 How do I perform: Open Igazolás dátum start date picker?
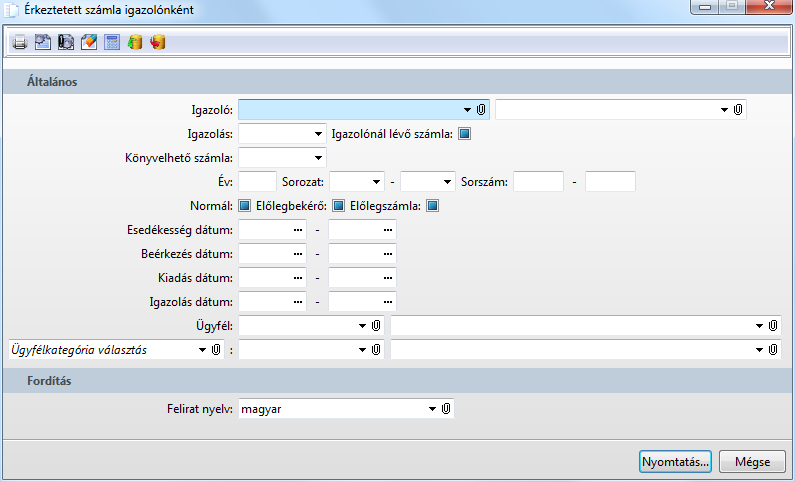[x=298, y=302]
